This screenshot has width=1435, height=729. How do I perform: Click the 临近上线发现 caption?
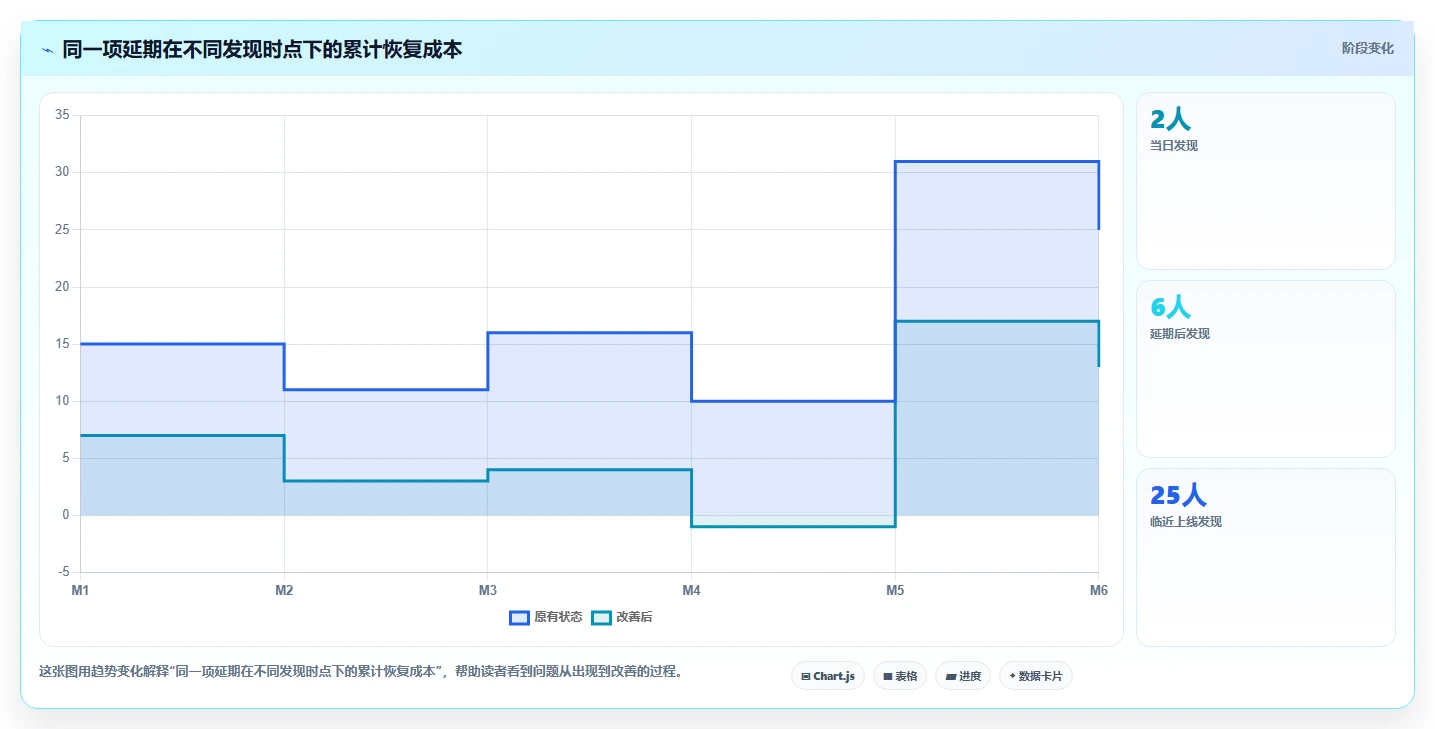coord(1186,522)
